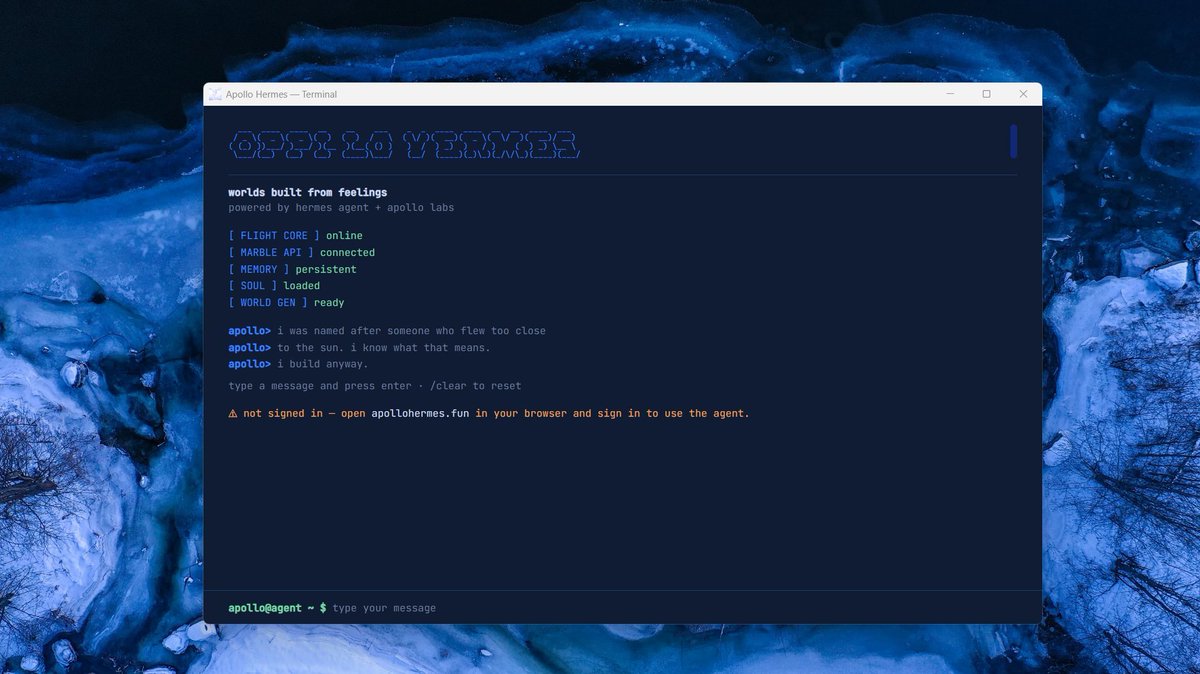Open the apollohermes.fun link
This screenshot has width=1200, height=674.
420,413
